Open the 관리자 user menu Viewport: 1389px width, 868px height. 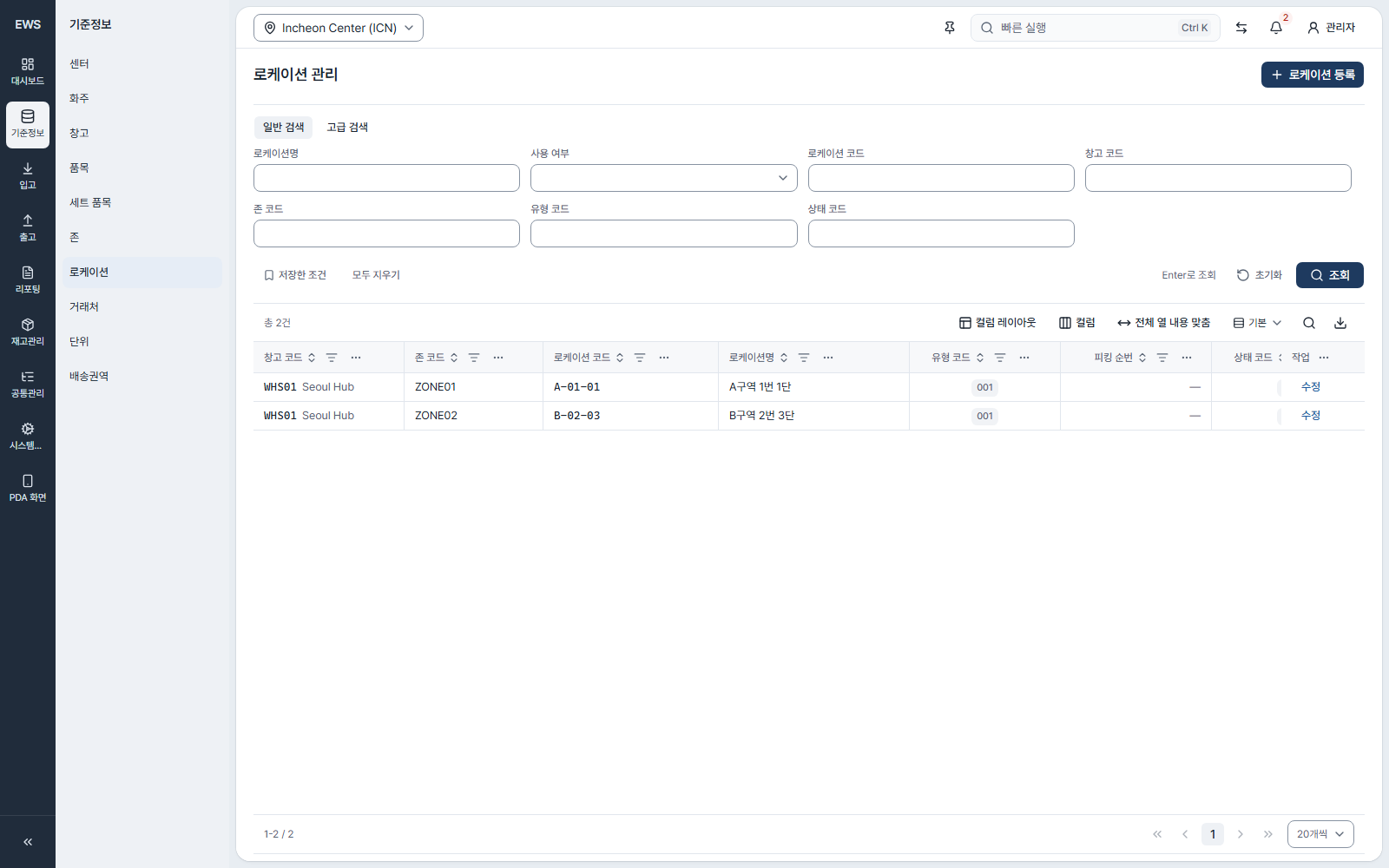click(1332, 28)
